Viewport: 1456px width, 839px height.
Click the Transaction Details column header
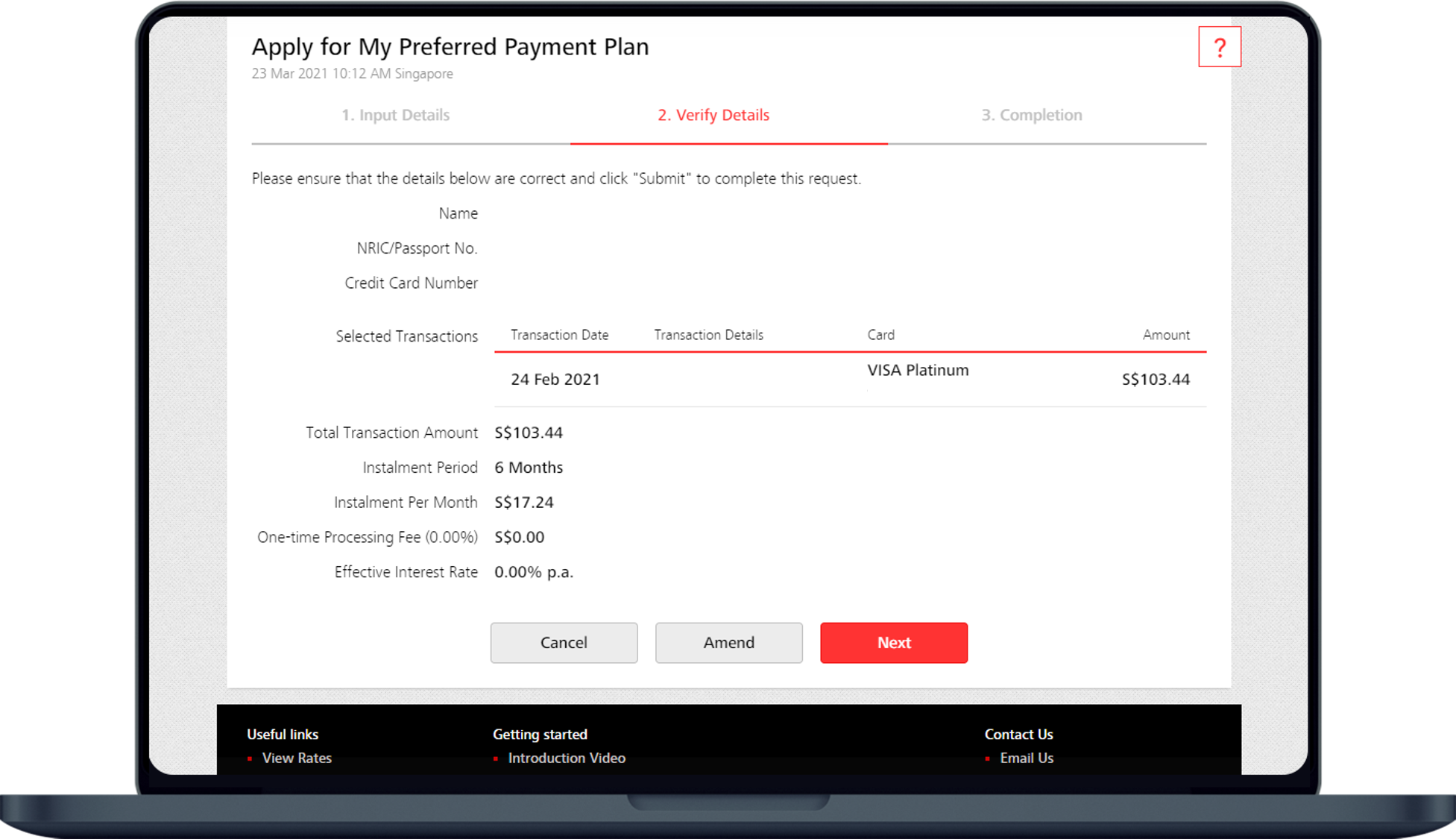[x=708, y=335]
